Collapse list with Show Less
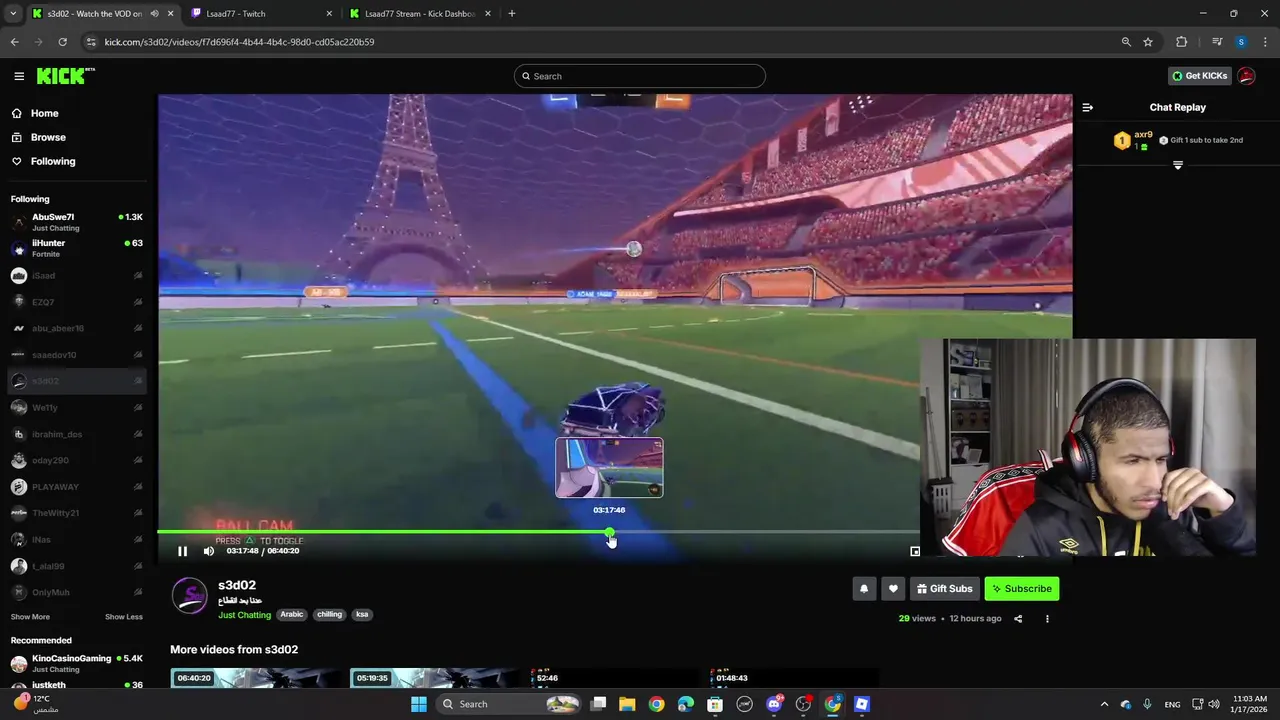This screenshot has height=720, width=1280. 124,617
